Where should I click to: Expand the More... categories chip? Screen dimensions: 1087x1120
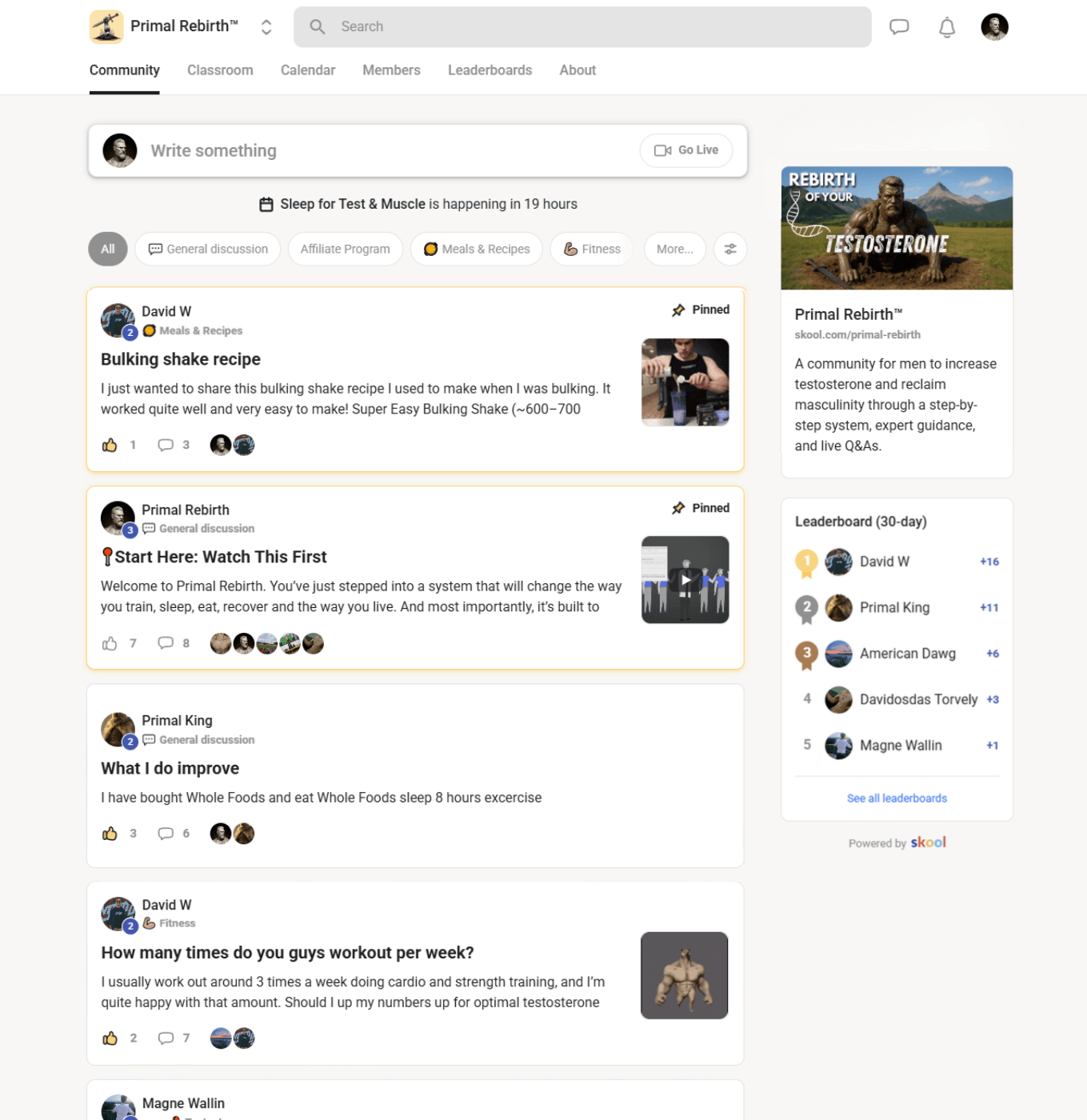675,249
